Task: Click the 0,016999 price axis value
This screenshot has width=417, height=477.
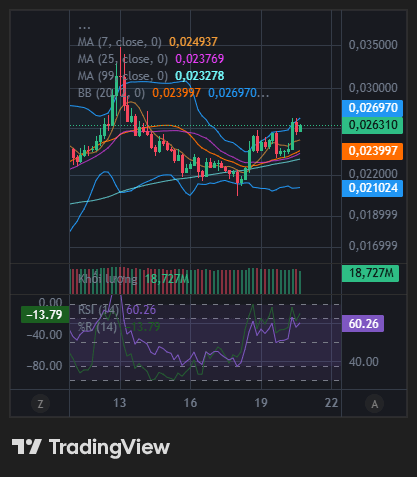Action: (373, 246)
